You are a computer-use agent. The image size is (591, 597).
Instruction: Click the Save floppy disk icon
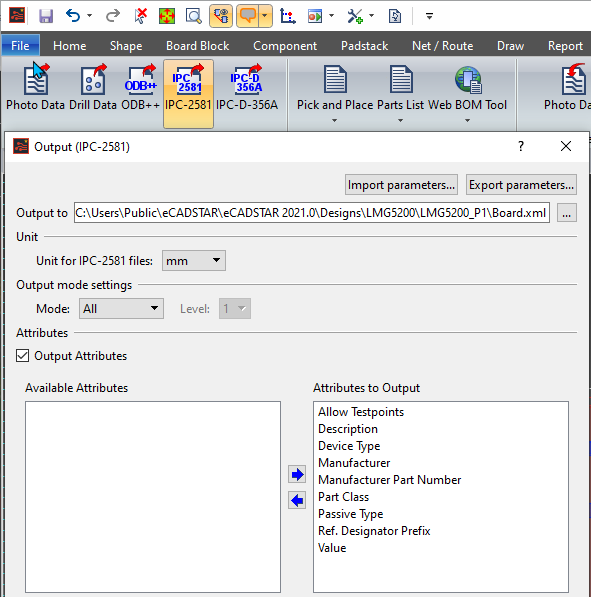point(46,16)
